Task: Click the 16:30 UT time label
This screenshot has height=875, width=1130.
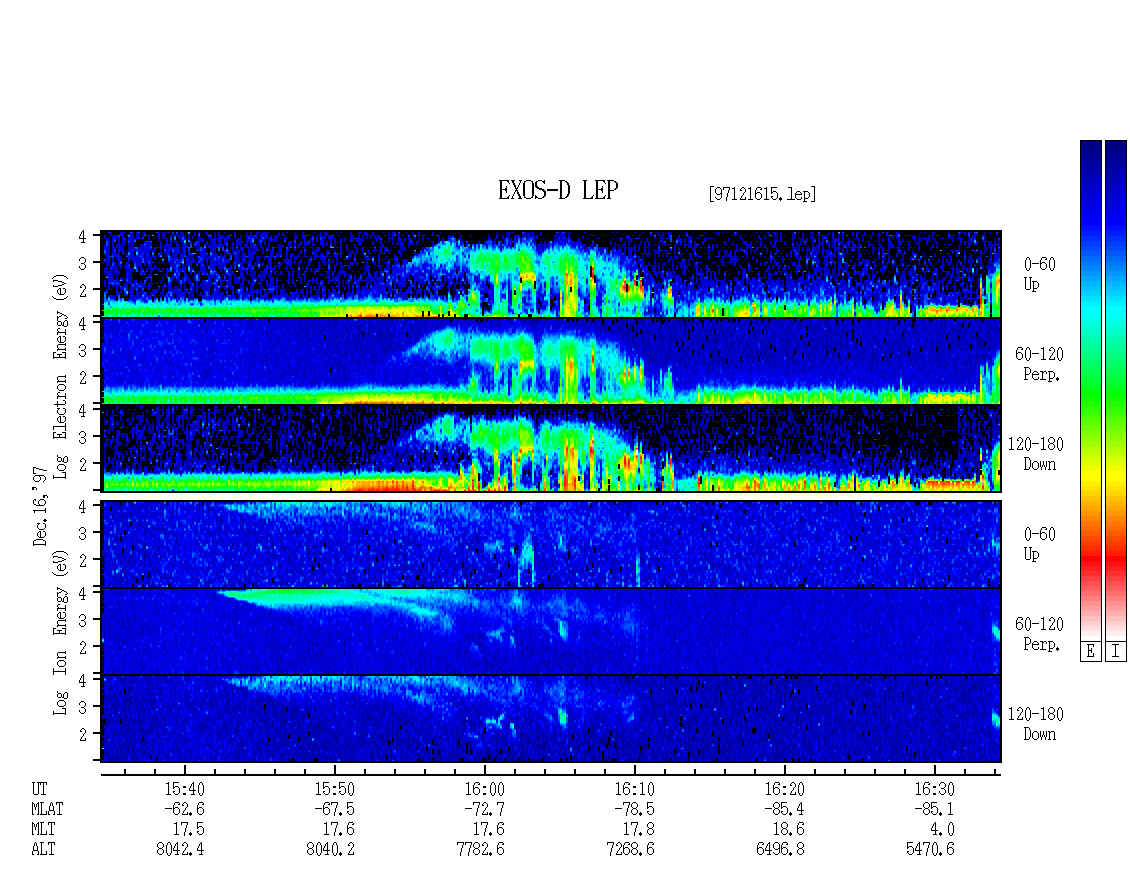Action: coord(934,789)
